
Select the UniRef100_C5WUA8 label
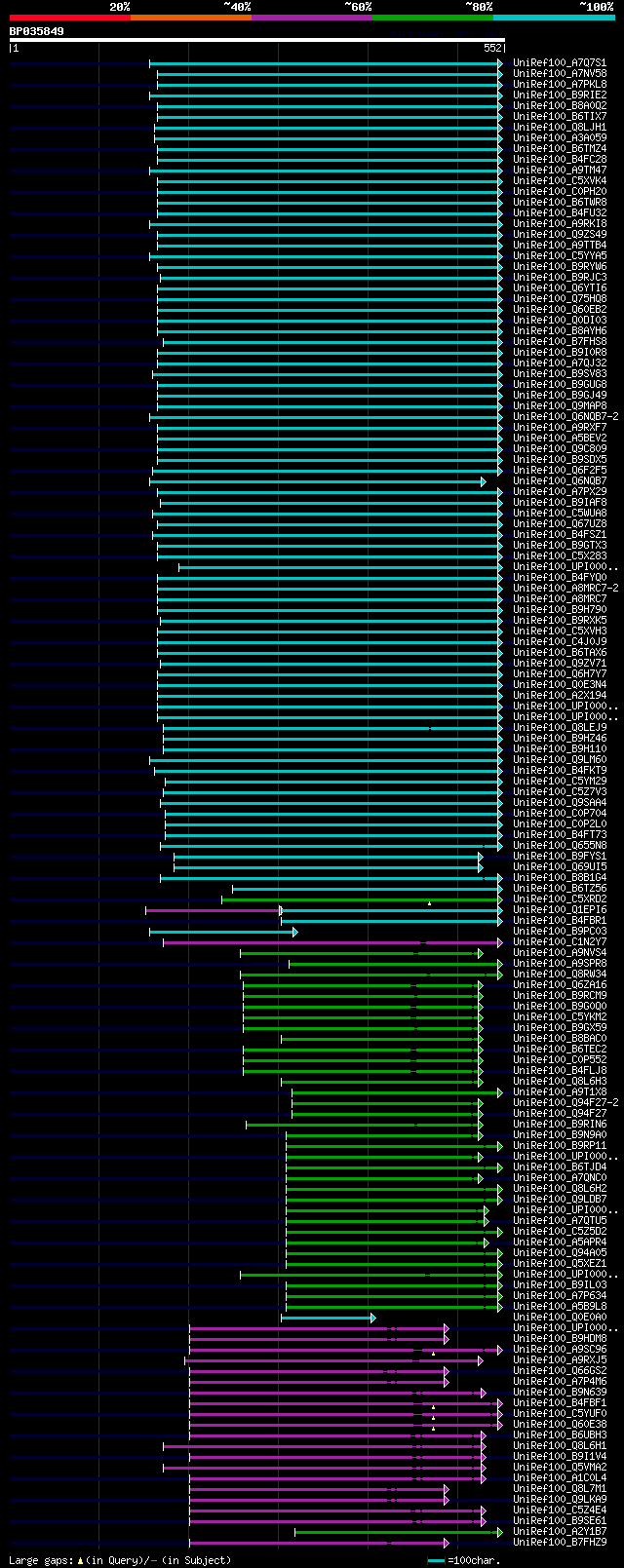tap(560, 514)
